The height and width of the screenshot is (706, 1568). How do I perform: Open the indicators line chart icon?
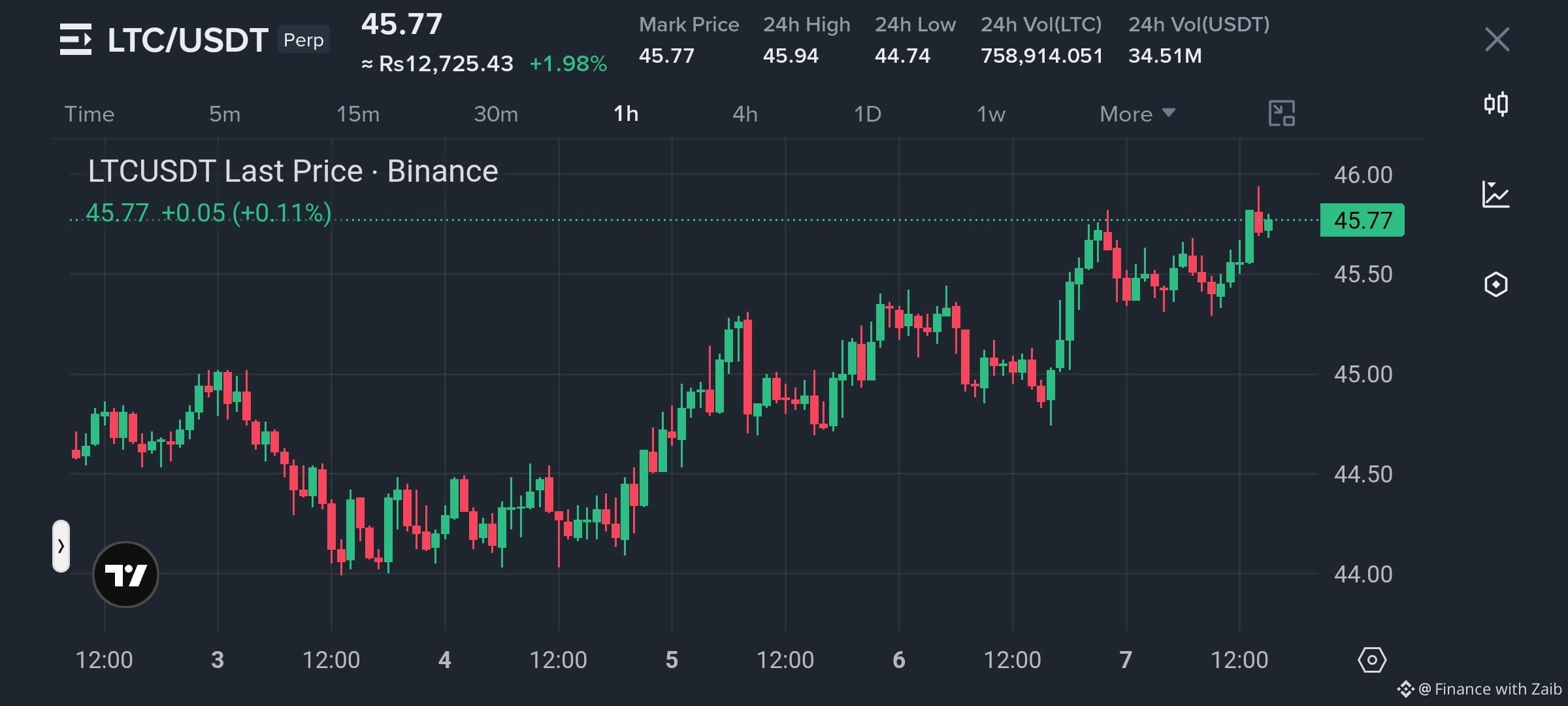pos(1495,195)
